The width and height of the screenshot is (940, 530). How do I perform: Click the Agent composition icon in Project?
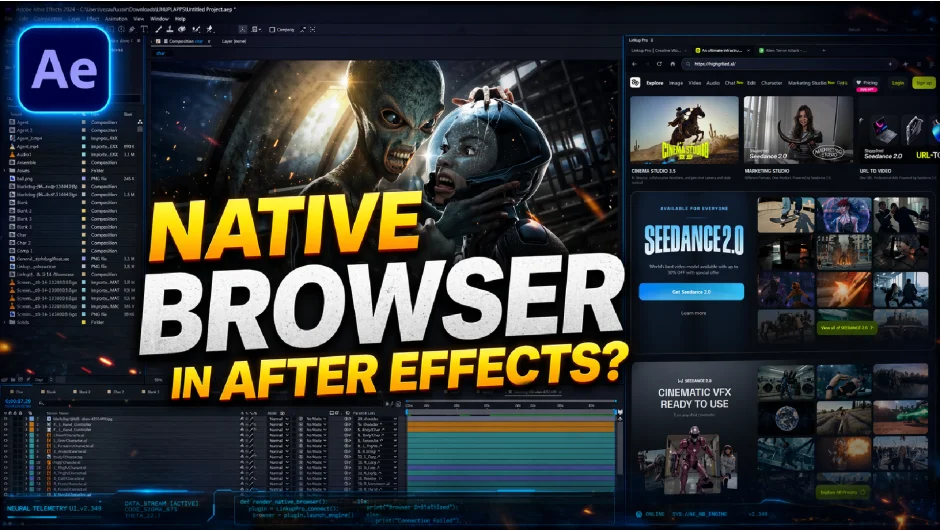point(12,122)
